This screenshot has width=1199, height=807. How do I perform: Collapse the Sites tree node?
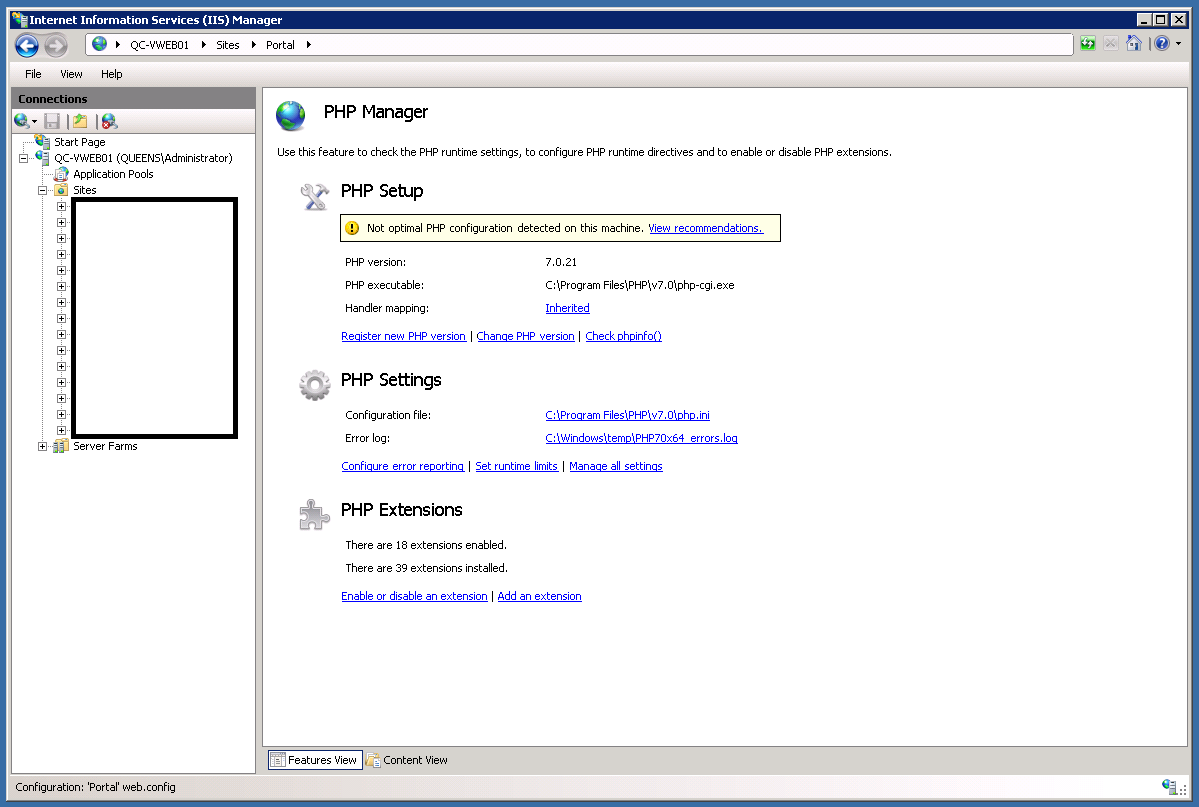point(43,190)
